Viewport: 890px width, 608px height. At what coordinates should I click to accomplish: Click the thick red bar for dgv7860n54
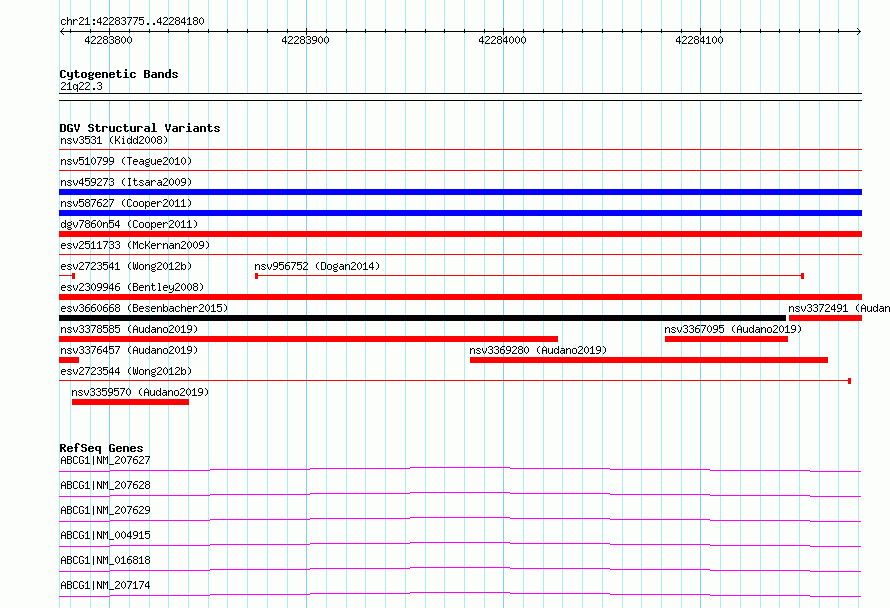(x=460, y=234)
